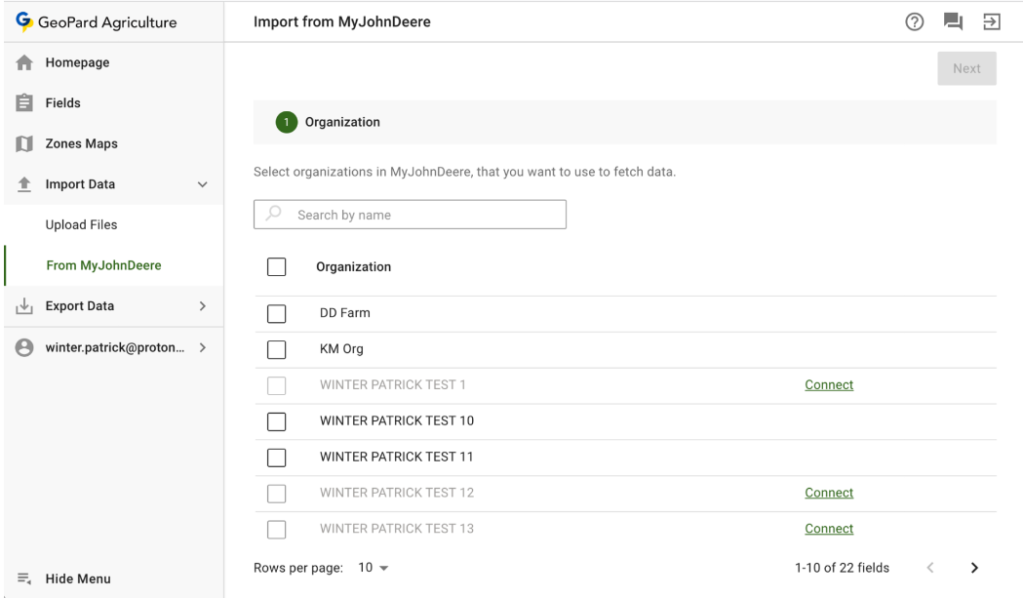Screen dimensions: 1023x598
Task: Expand the Export Data submenu arrow
Action: pos(202,306)
